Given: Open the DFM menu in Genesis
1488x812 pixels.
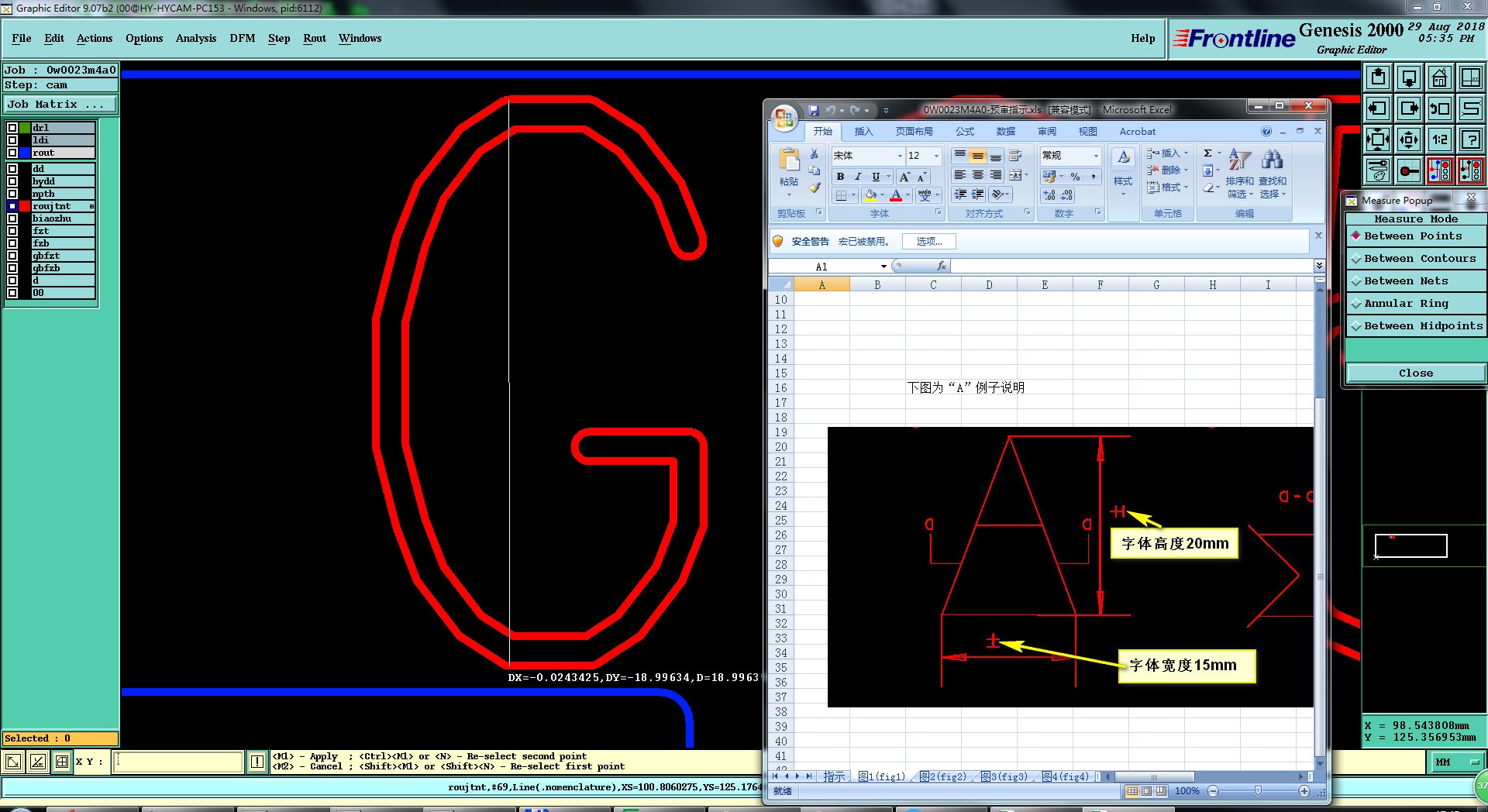Looking at the screenshot, I should (x=243, y=38).
